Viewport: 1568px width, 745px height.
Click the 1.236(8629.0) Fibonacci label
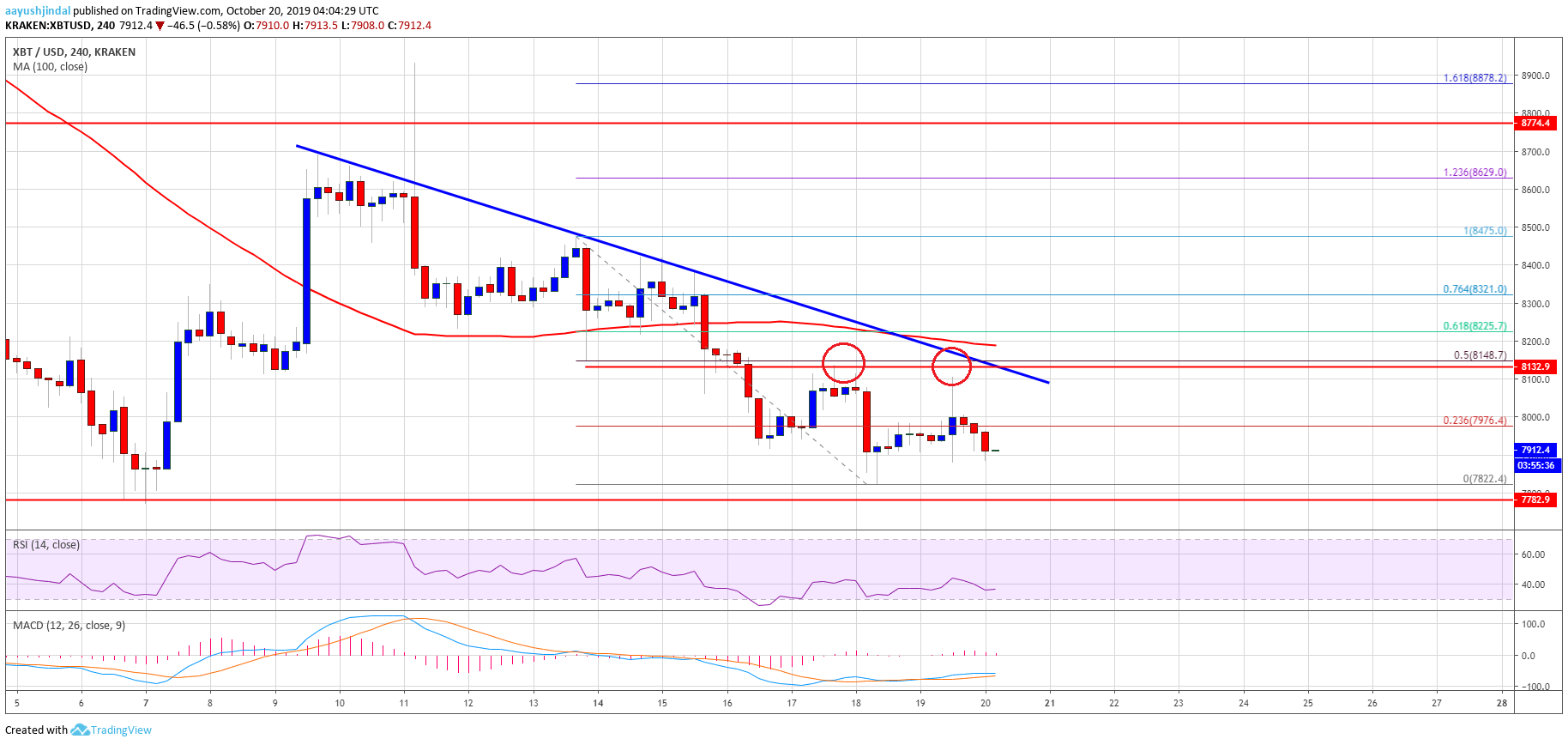click(x=1475, y=173)
